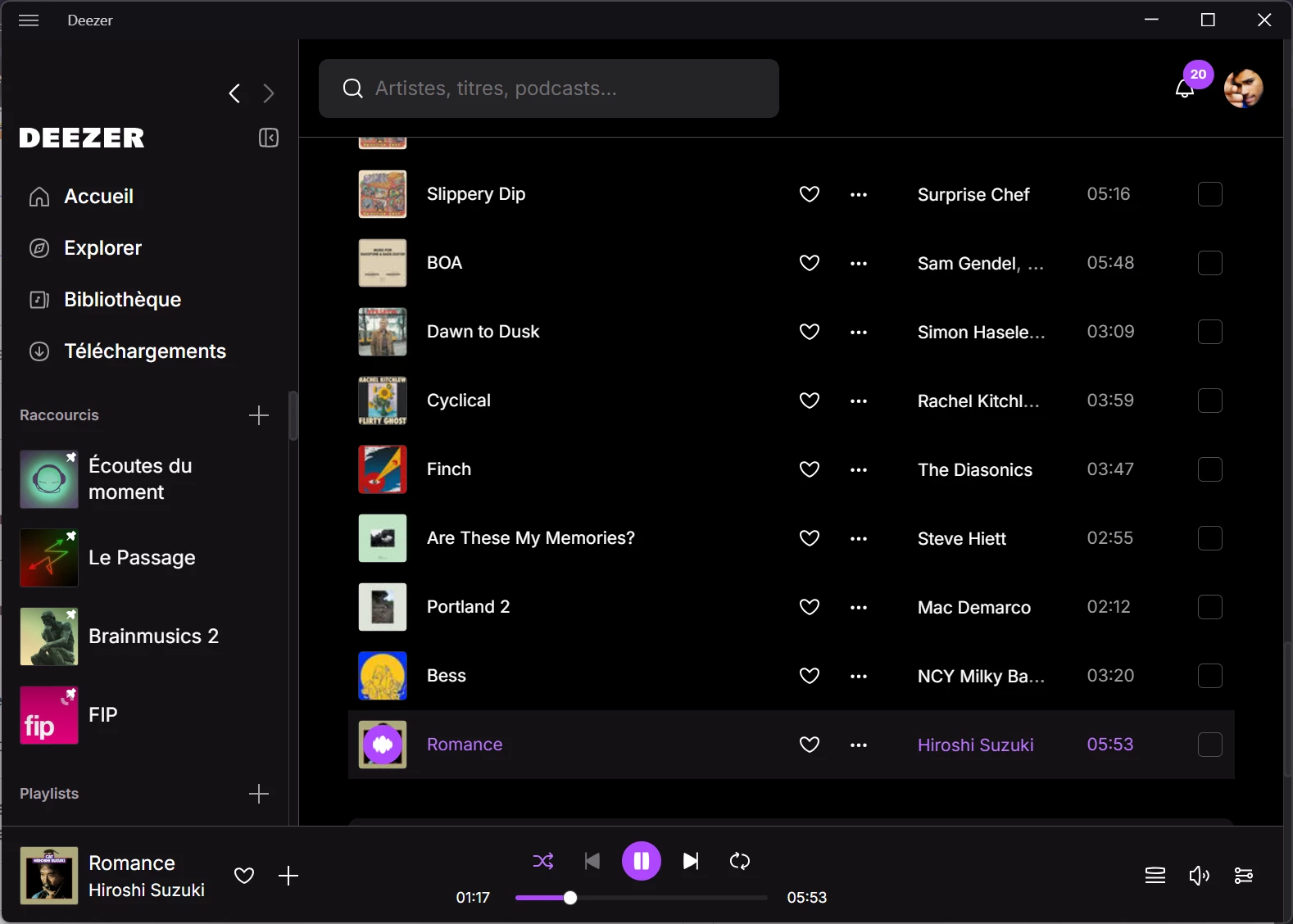
Task: Collapse the sidebar panel icon
Action: click(x=269, y=138)
